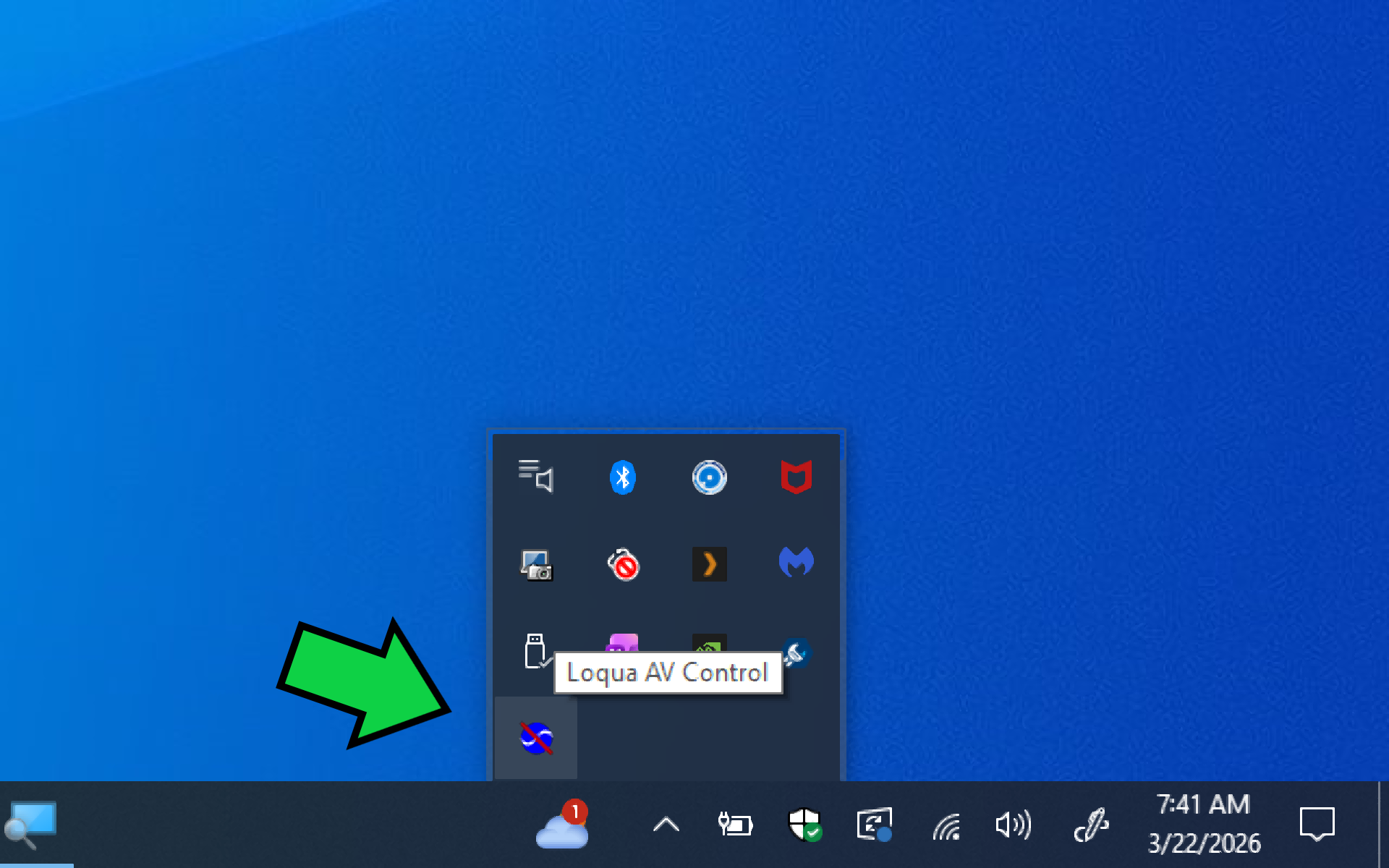
Task: Open the Bluetooth devices tray icon
Action: click(x=623, y=477)
